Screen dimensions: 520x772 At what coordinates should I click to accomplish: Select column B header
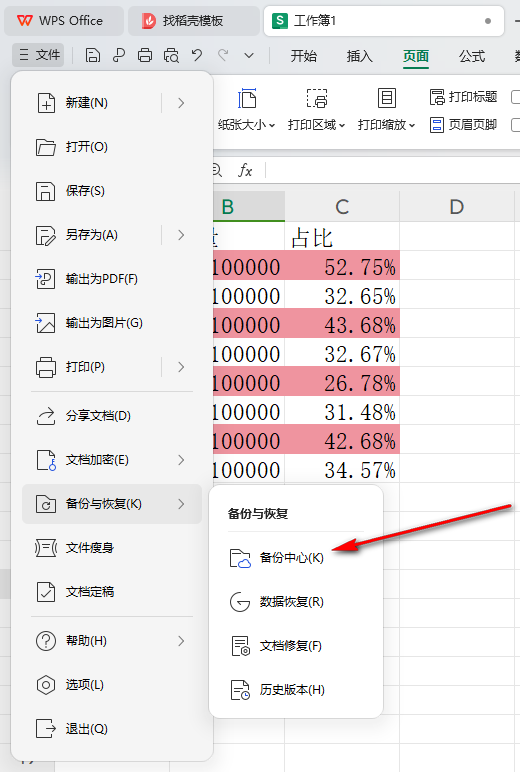click(x=249, y=207)
